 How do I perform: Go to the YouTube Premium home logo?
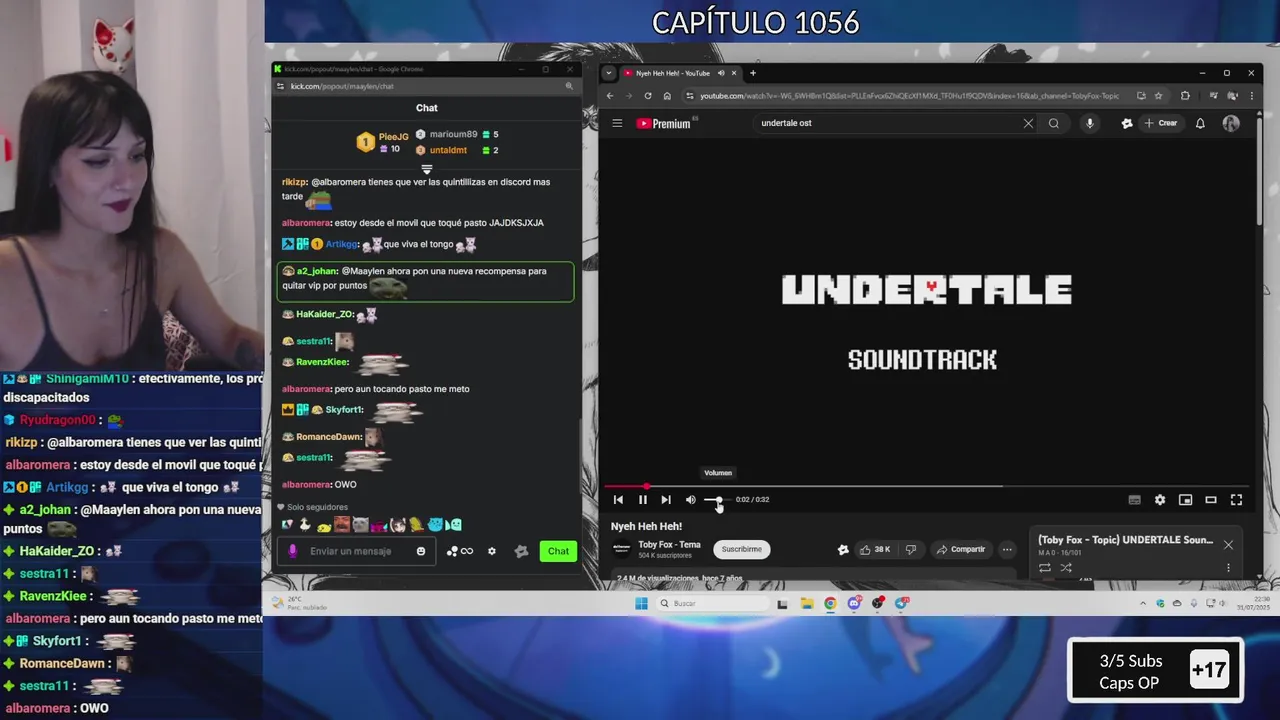[x=665, y=123]
